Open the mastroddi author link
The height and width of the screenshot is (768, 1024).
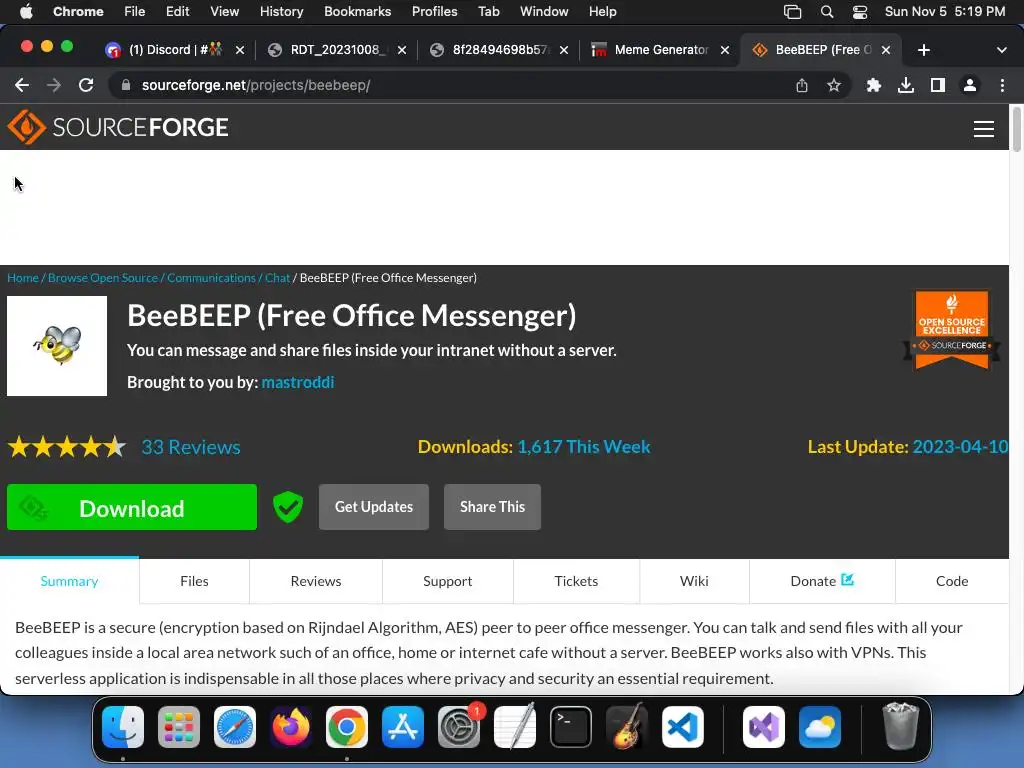[298, 382]
